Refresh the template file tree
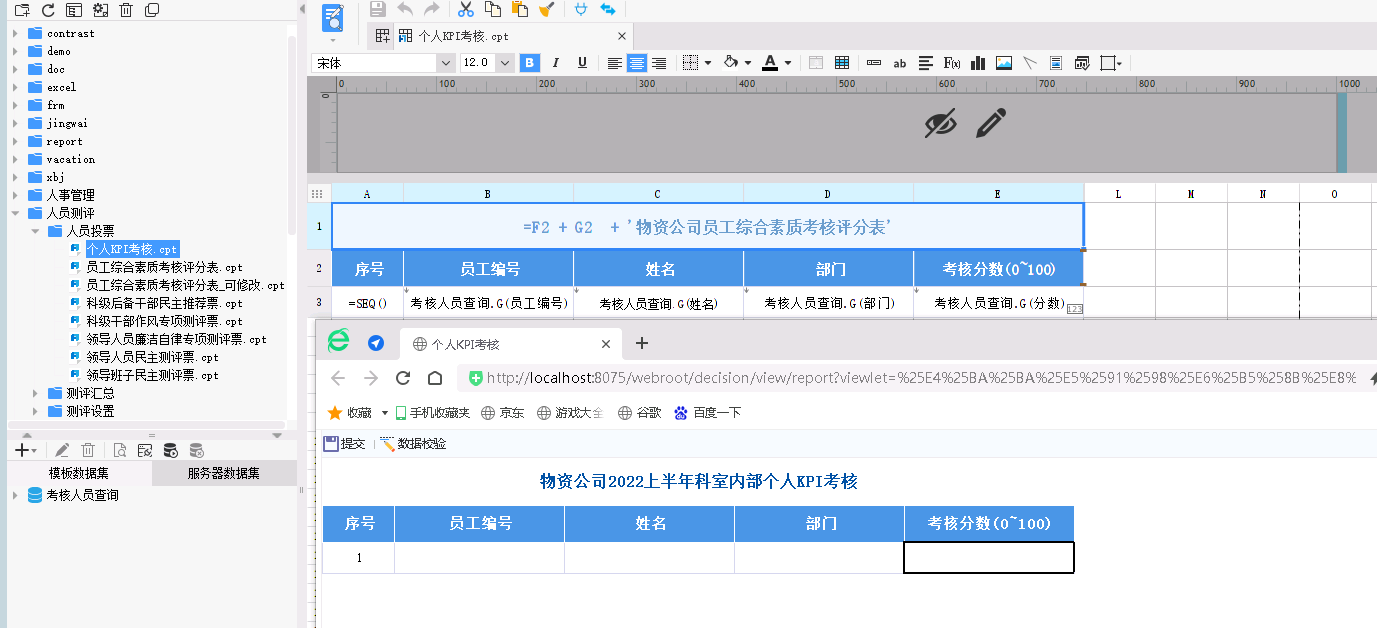This screenshot has height=628, width=1377. coord(47,10)
